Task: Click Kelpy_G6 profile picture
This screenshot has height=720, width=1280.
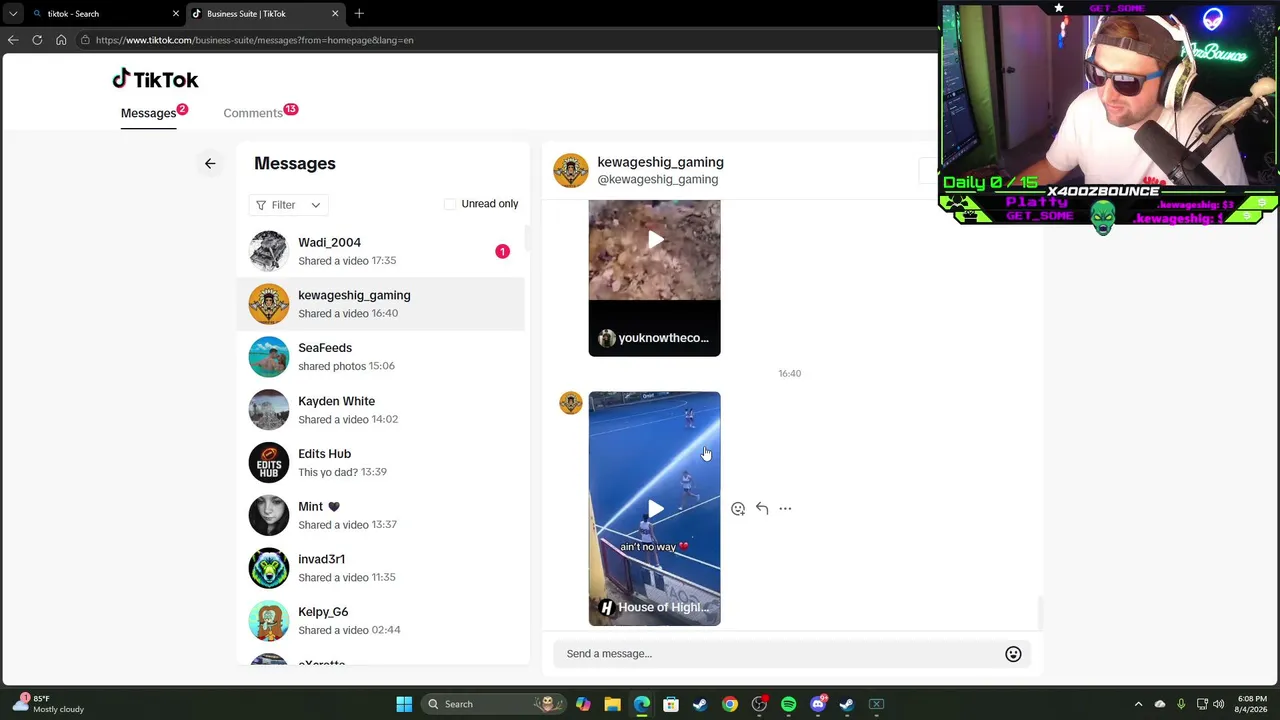Action: click(268, 621)
